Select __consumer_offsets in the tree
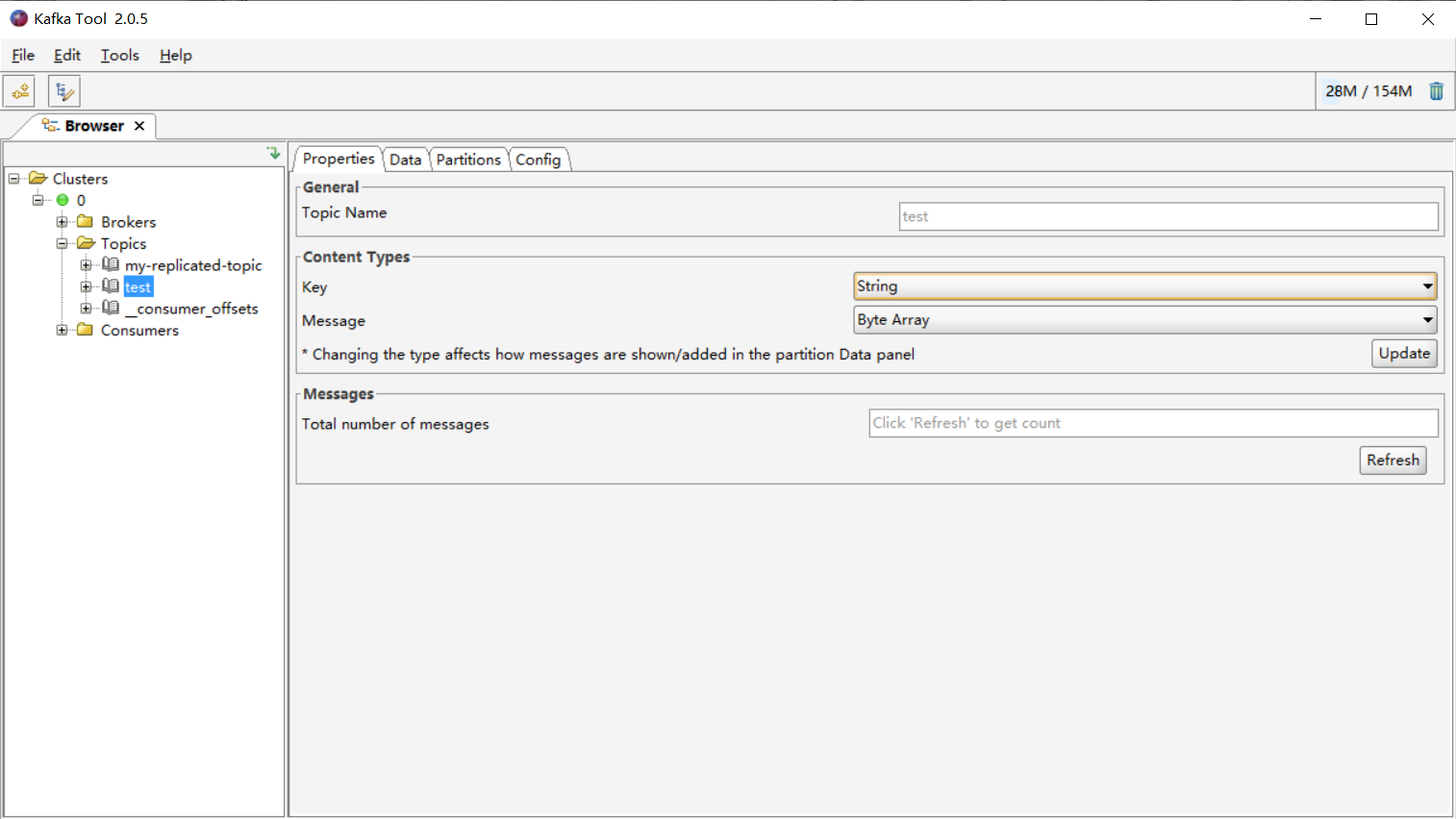The height and width of the screenshot is (819, 1456). coord(191,309)
